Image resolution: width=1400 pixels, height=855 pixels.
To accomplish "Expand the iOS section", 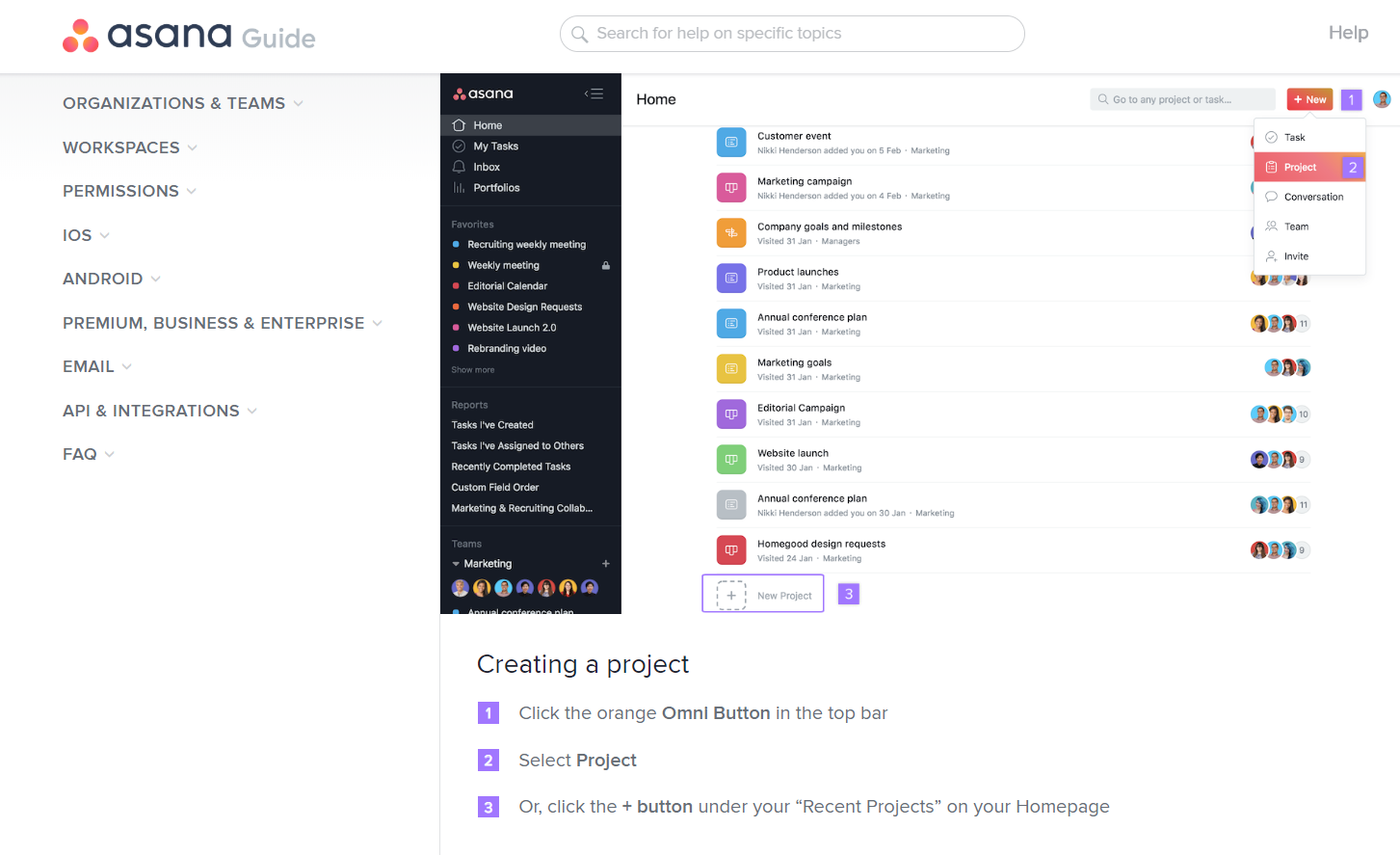I will pos(87,235).
